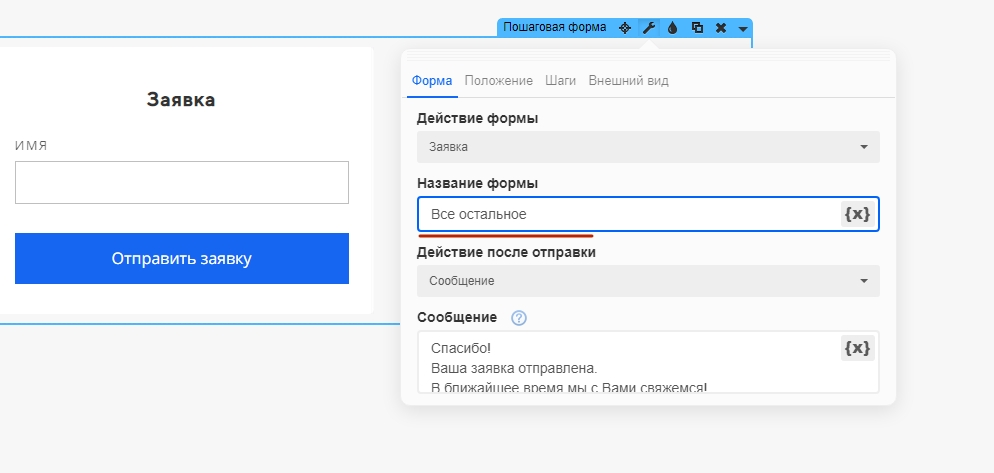Select the 'Заявка' form heading
Viewport: 994px width, 473px height.
[x=181, y=100]
